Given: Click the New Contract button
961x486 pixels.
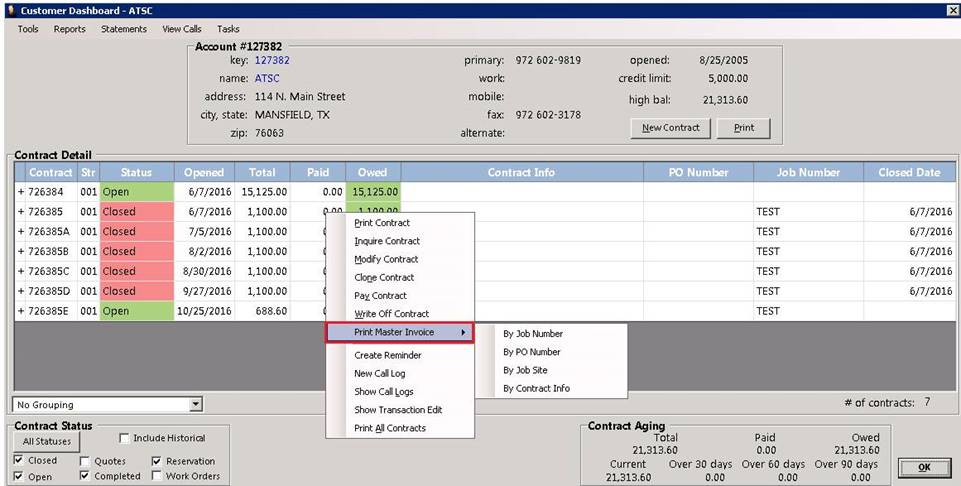Looking at the screenshot, I should click(x=671, y=128).
